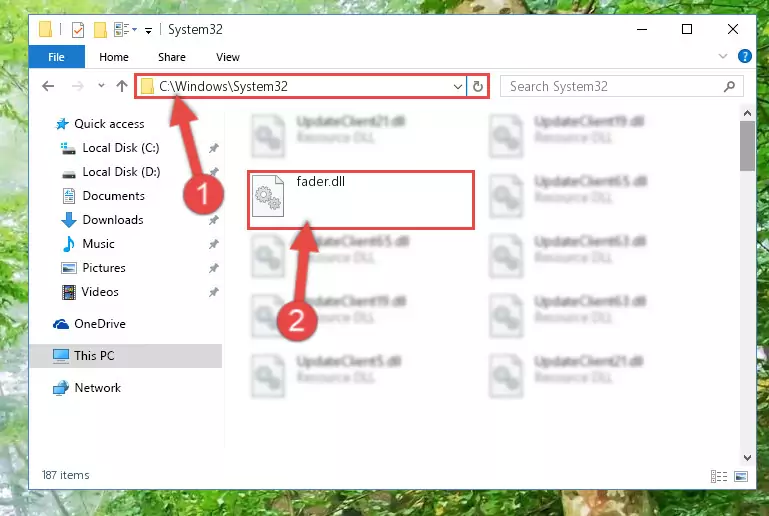Click the fader.dll gear file icon
Screen dimensions: 769x516
tap(268, 196)
